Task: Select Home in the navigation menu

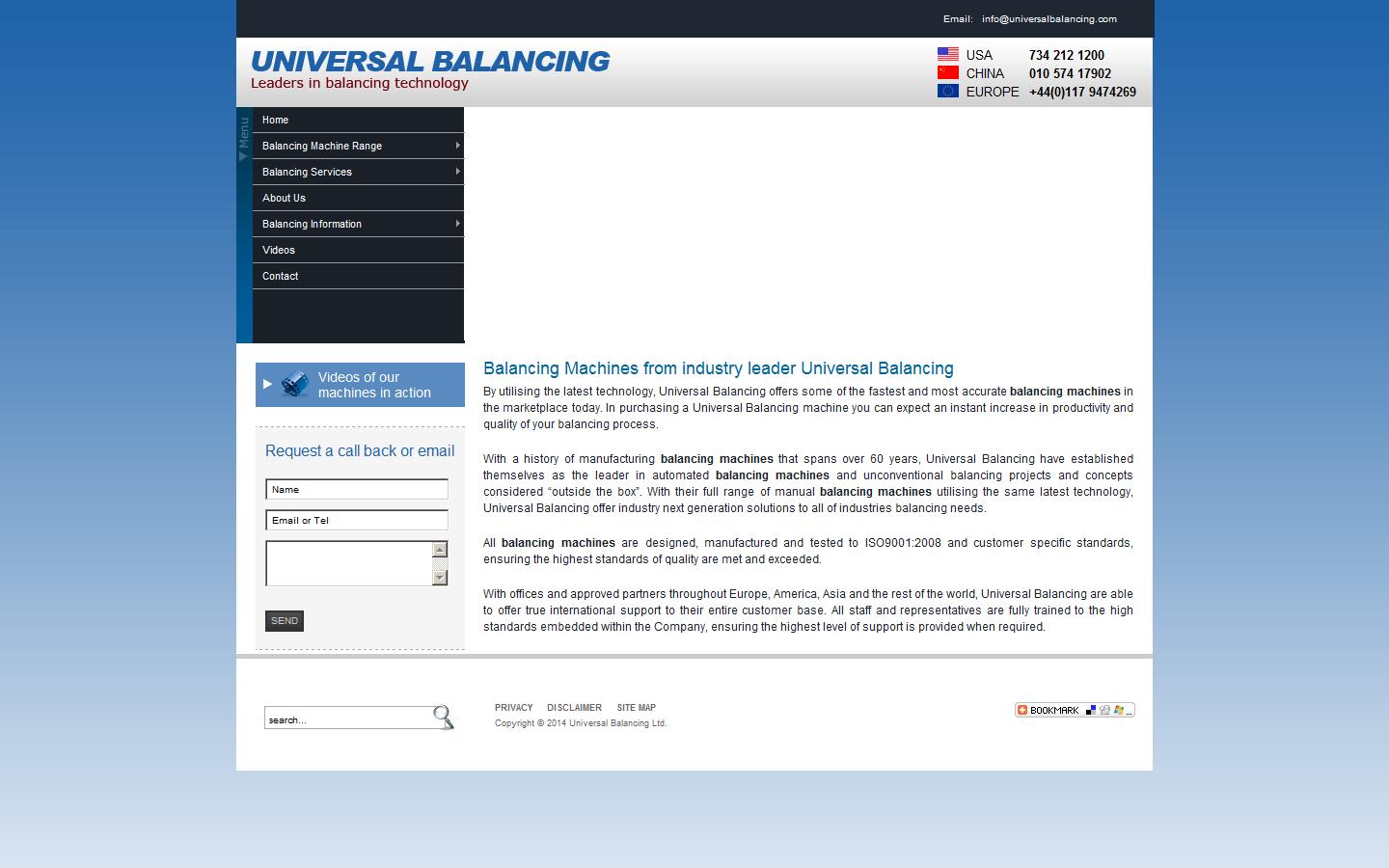Action: pos(275,120)
